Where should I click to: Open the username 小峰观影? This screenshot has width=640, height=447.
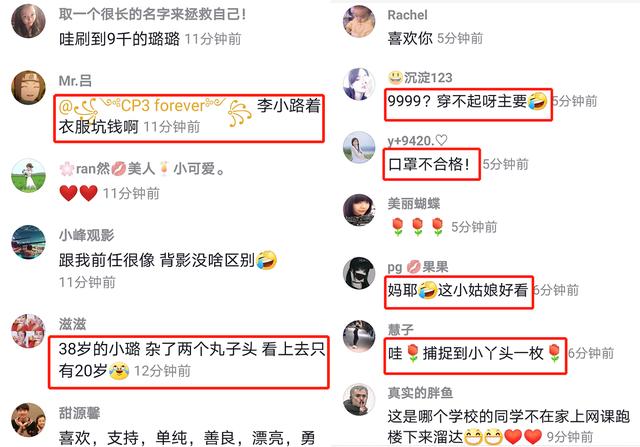pyautogui.click(x=86, y=235)
